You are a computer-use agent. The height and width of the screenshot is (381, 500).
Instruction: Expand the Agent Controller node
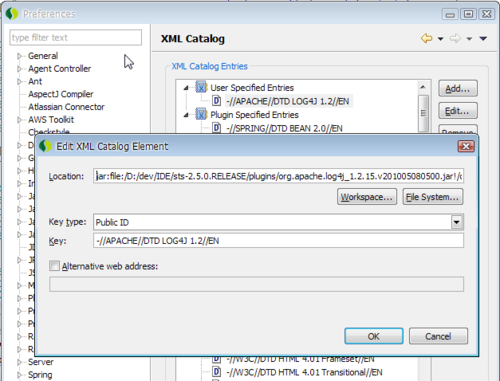19,69
